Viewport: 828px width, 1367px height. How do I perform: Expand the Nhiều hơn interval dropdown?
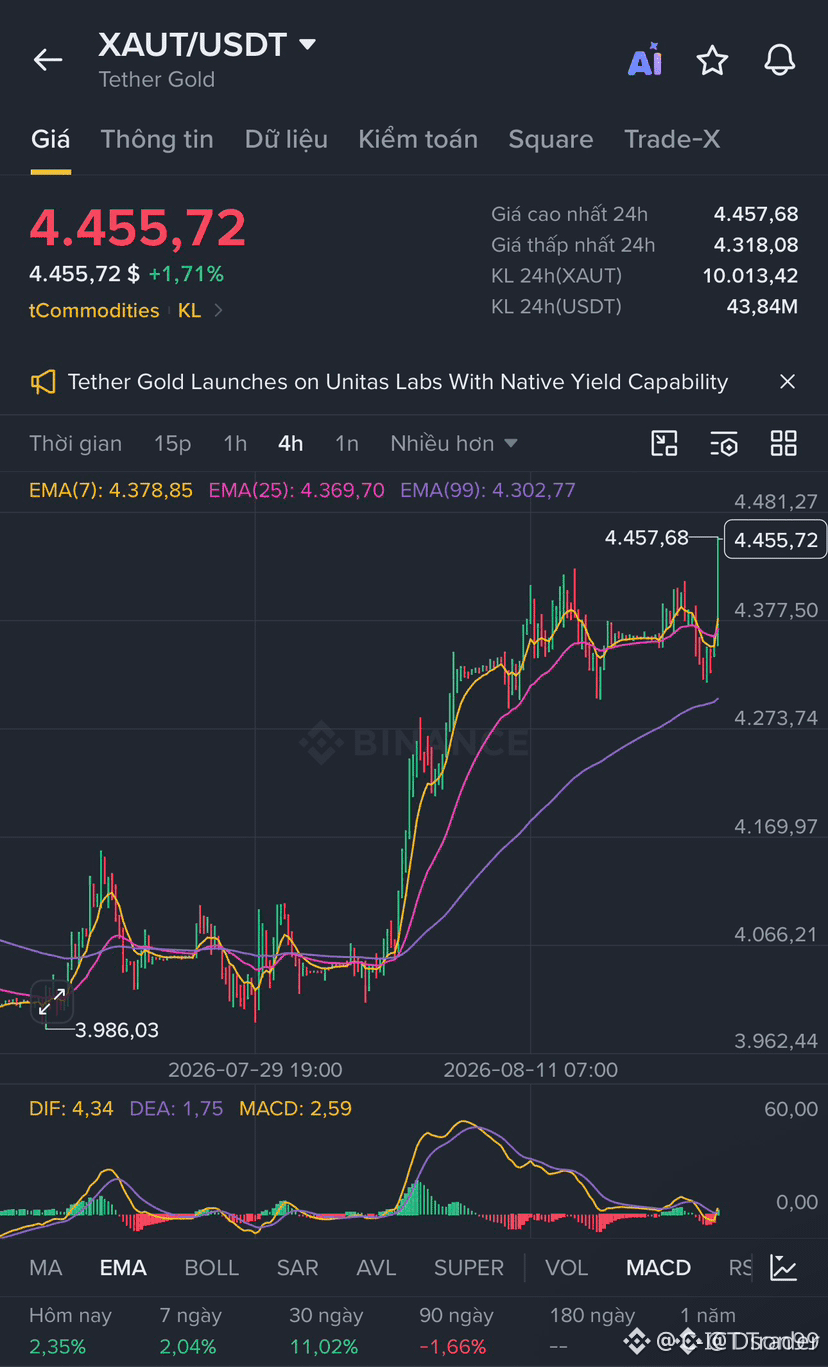coord(454,443)
